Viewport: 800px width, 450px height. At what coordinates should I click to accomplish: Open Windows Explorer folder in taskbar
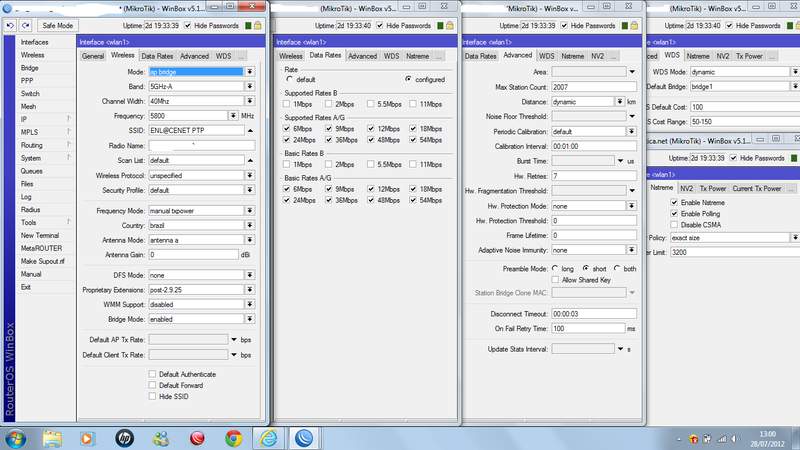coord(52,438)
